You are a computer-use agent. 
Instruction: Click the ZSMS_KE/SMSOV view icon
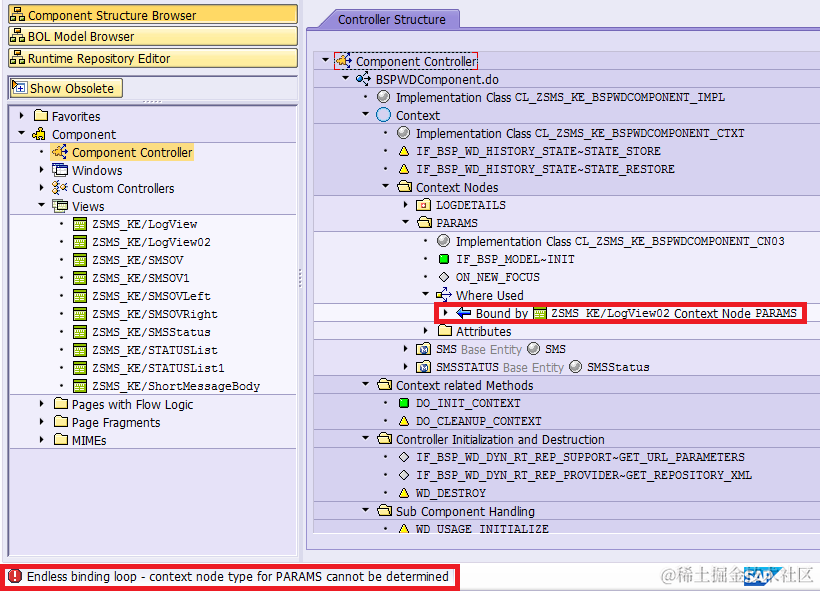tap(79, 260)
